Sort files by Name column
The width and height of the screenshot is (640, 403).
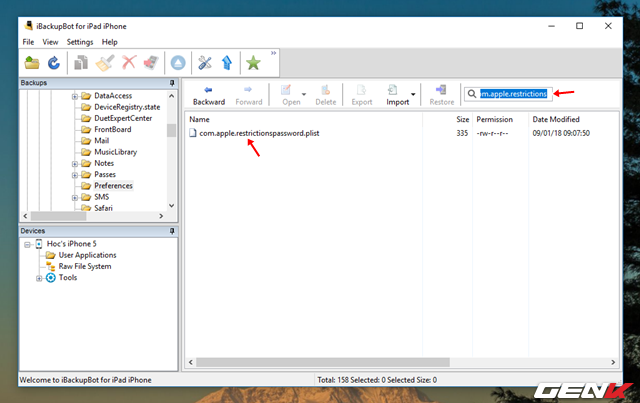[199, 119]
